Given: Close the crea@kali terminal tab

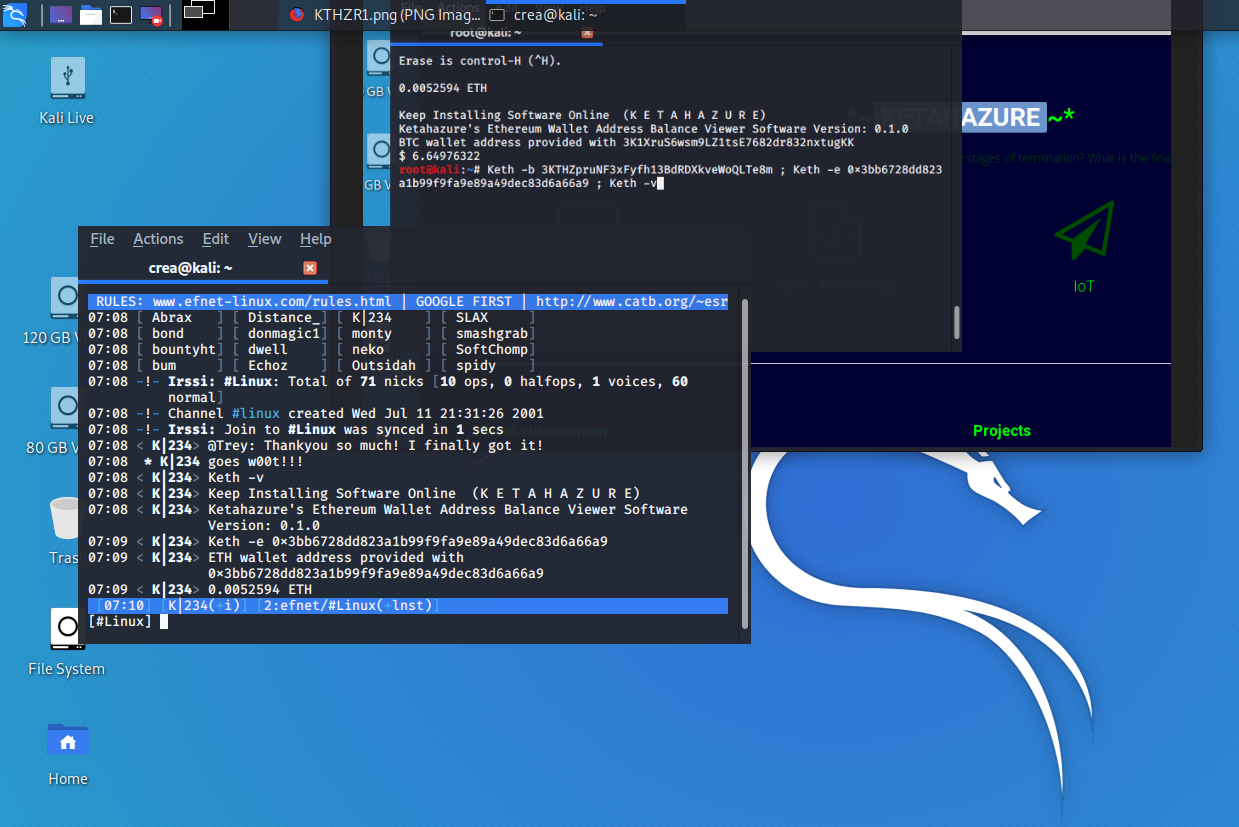Looking at the screenshot, I should click(x=310, y=268).
